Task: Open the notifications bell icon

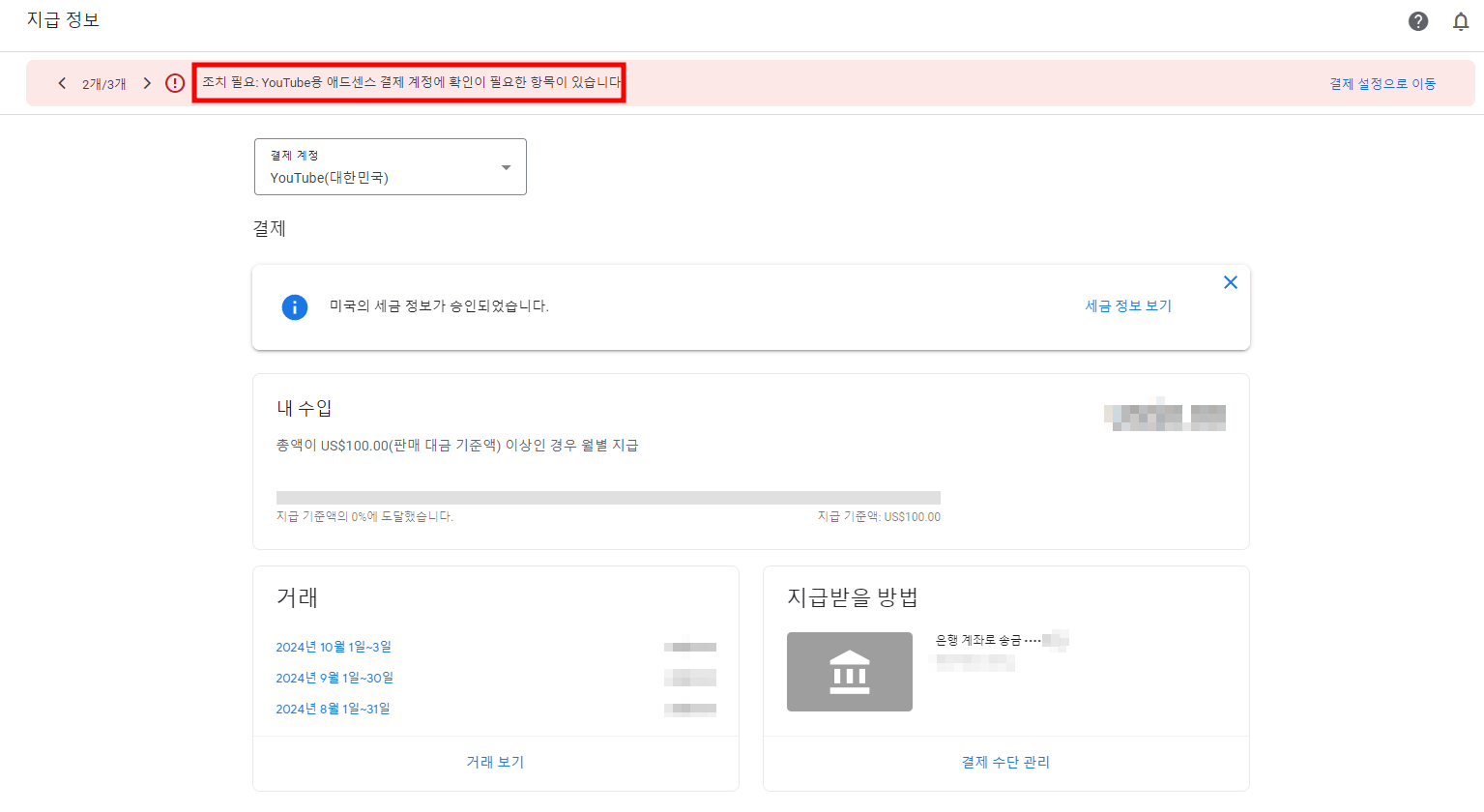Action: point(1461,21)
